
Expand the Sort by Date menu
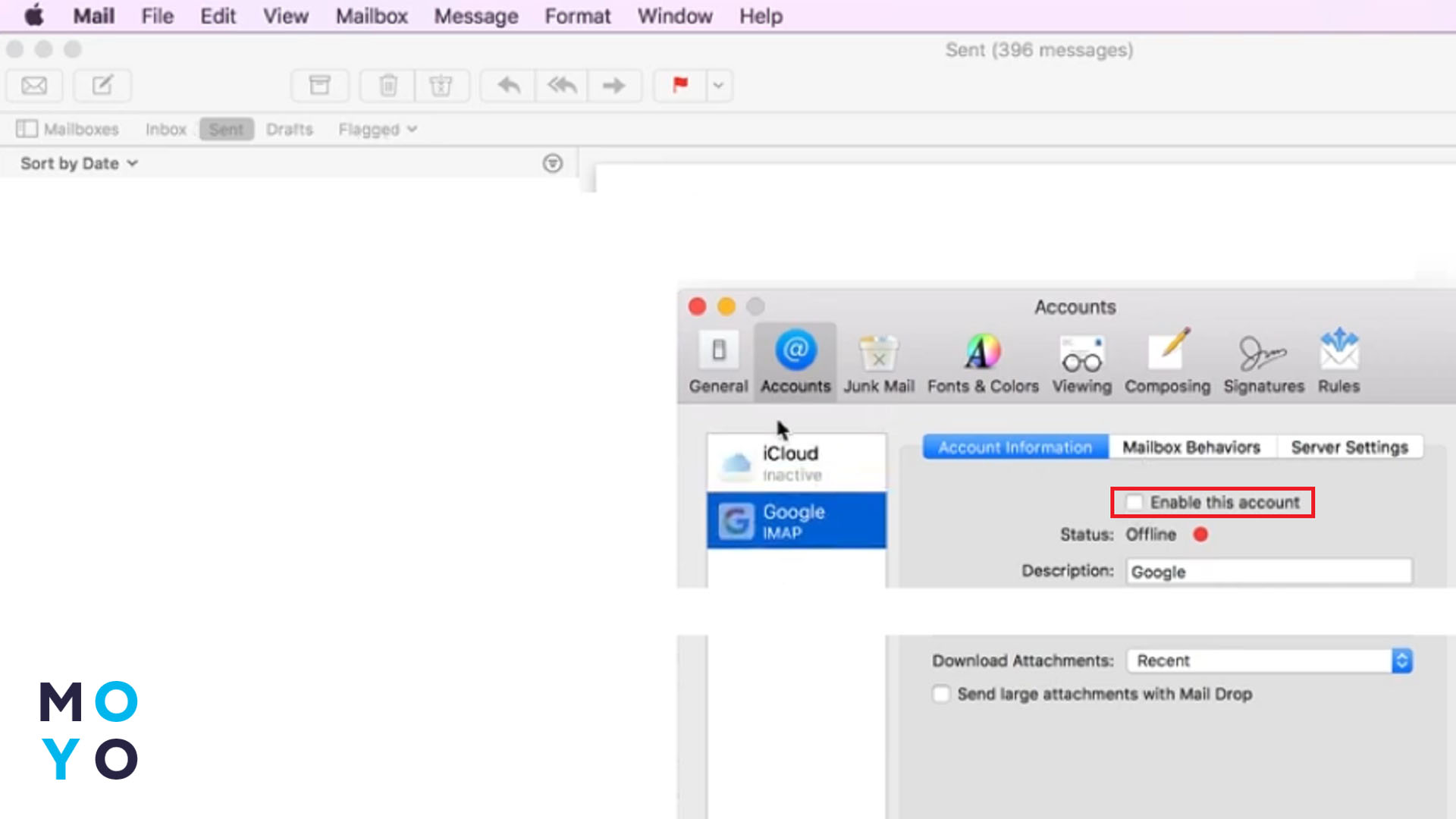(x=79, y=164)
